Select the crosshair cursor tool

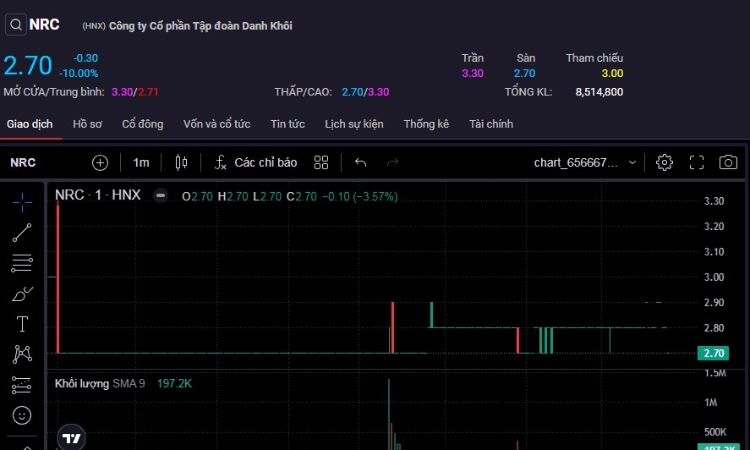22,202
